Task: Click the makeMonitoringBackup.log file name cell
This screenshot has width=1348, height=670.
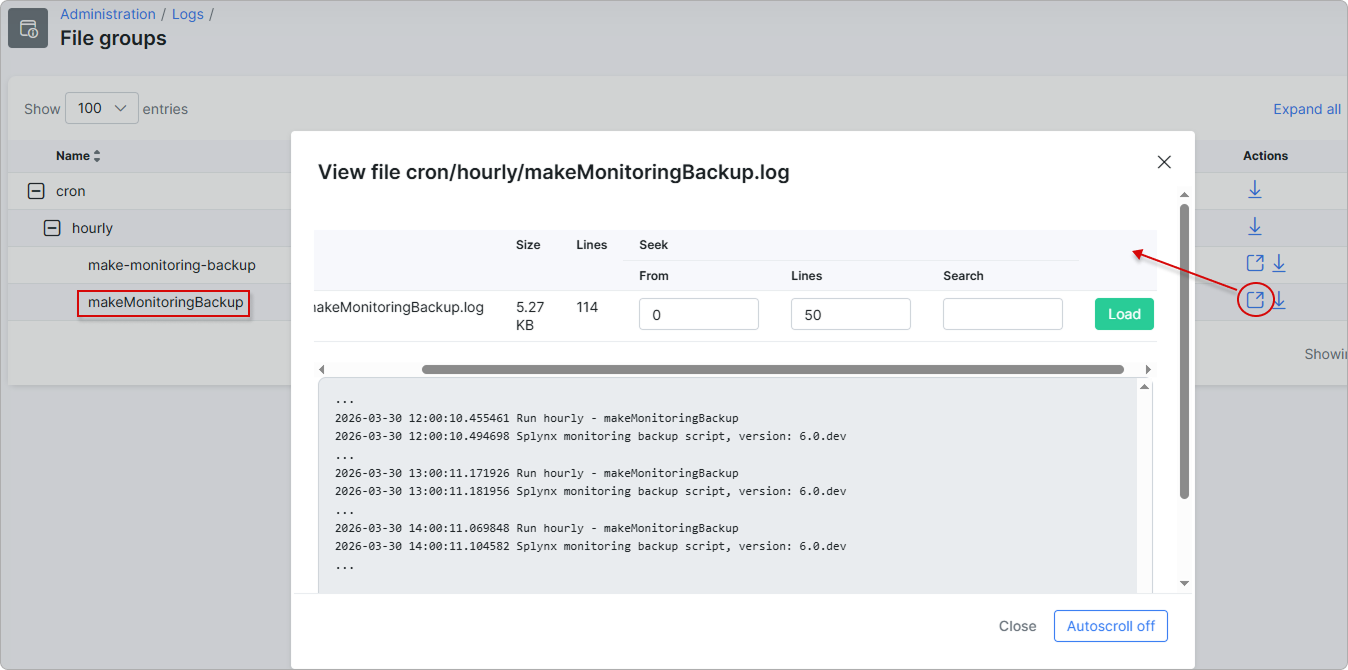Action: pos(400,307)
